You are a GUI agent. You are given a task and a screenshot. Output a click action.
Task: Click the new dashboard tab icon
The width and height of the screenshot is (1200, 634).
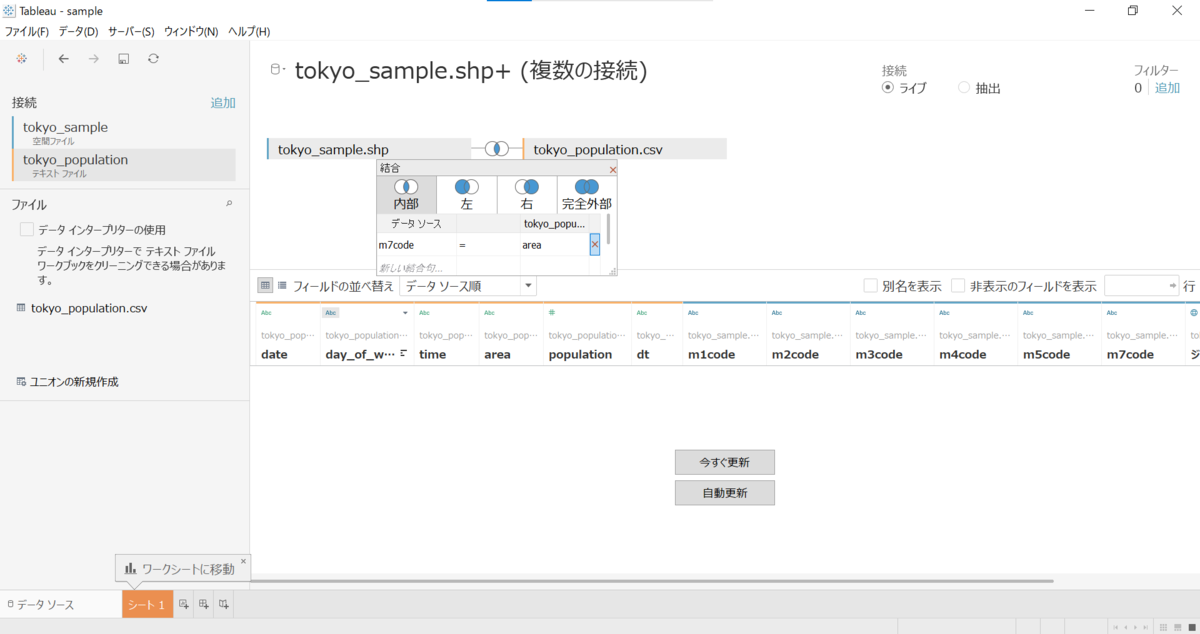tap(204, 604)
